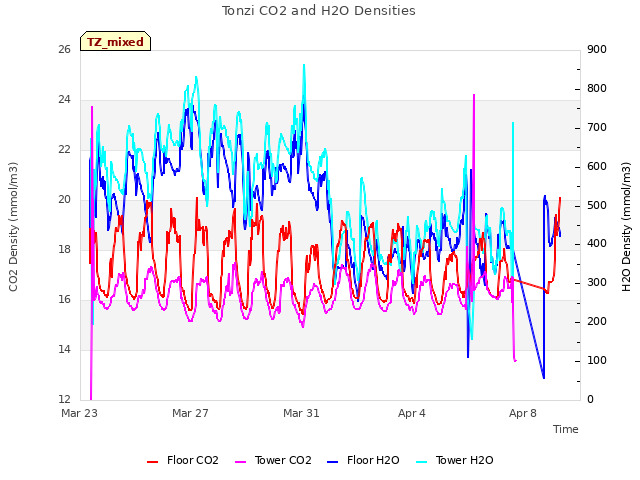
Task: Click the Apr 4 x-axis tick label
Action: [x=412, y=413]
